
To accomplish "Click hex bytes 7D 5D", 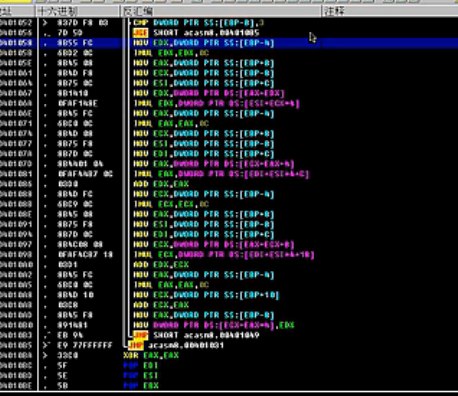I will click(70, 33).
